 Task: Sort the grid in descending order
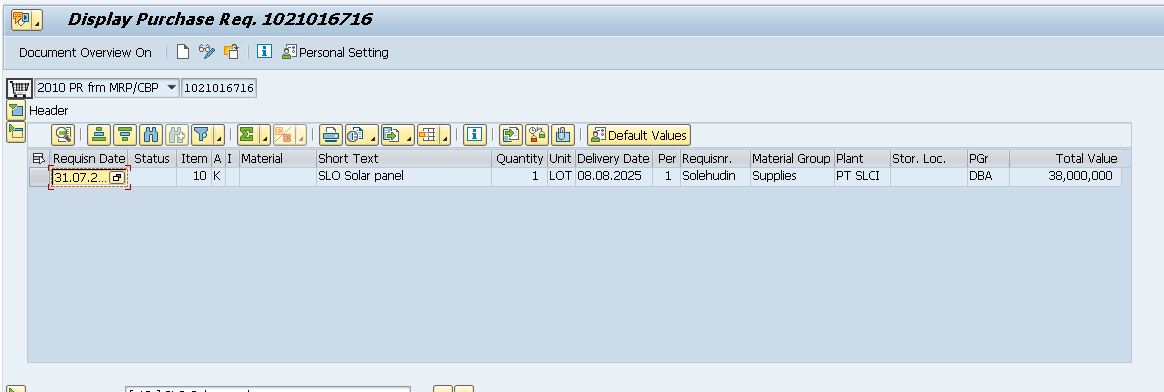[x=125, y=135]
